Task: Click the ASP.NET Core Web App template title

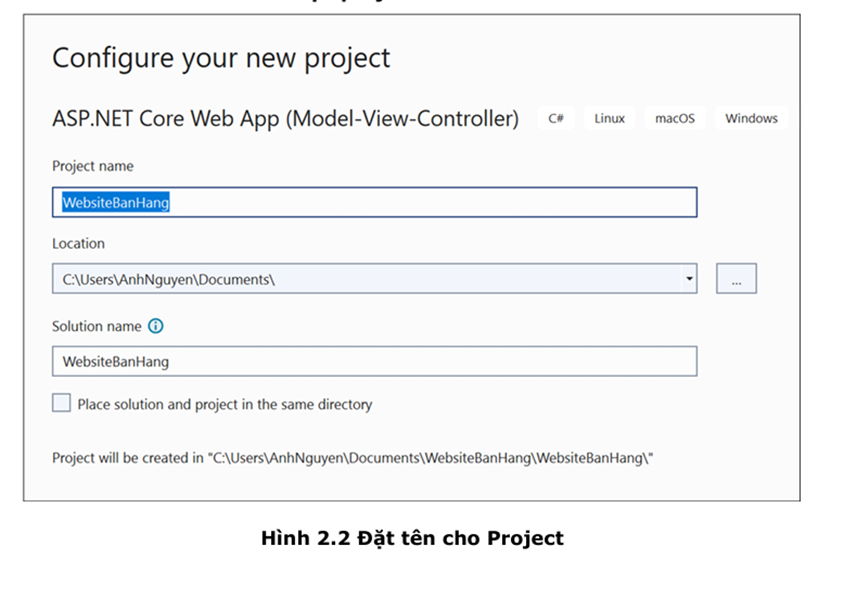Action: [285, 119]
